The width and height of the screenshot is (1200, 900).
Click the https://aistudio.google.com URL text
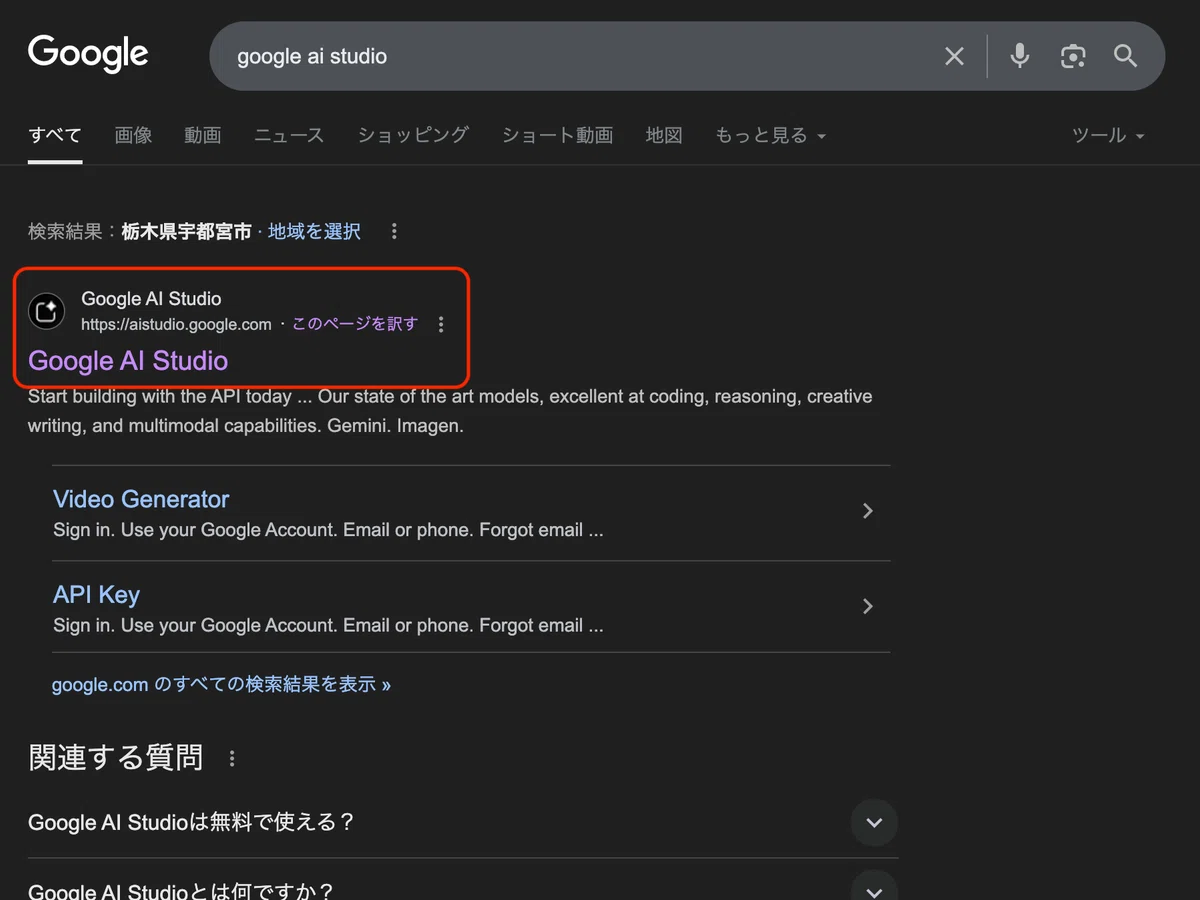coord(176,324)
